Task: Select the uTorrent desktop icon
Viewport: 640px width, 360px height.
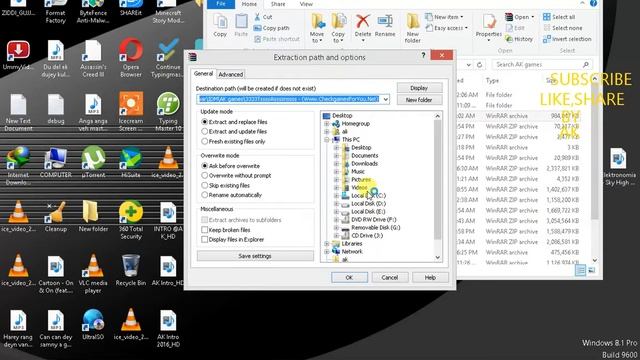Action: point(93,162)
